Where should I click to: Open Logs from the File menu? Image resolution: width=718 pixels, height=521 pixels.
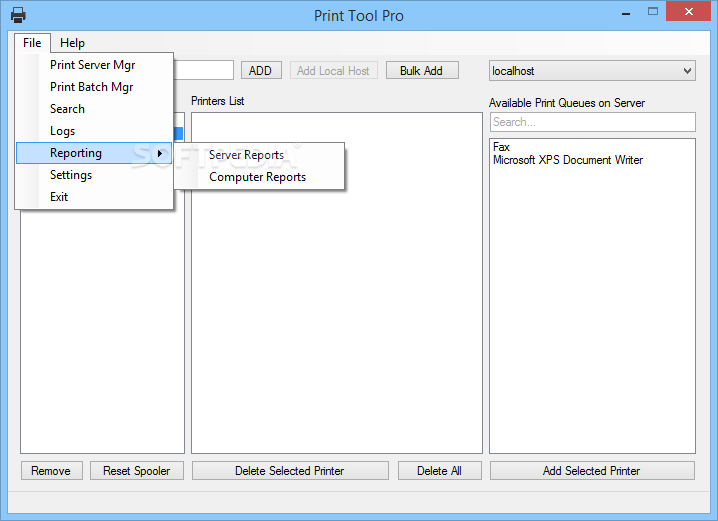click(x=94, y=131)
